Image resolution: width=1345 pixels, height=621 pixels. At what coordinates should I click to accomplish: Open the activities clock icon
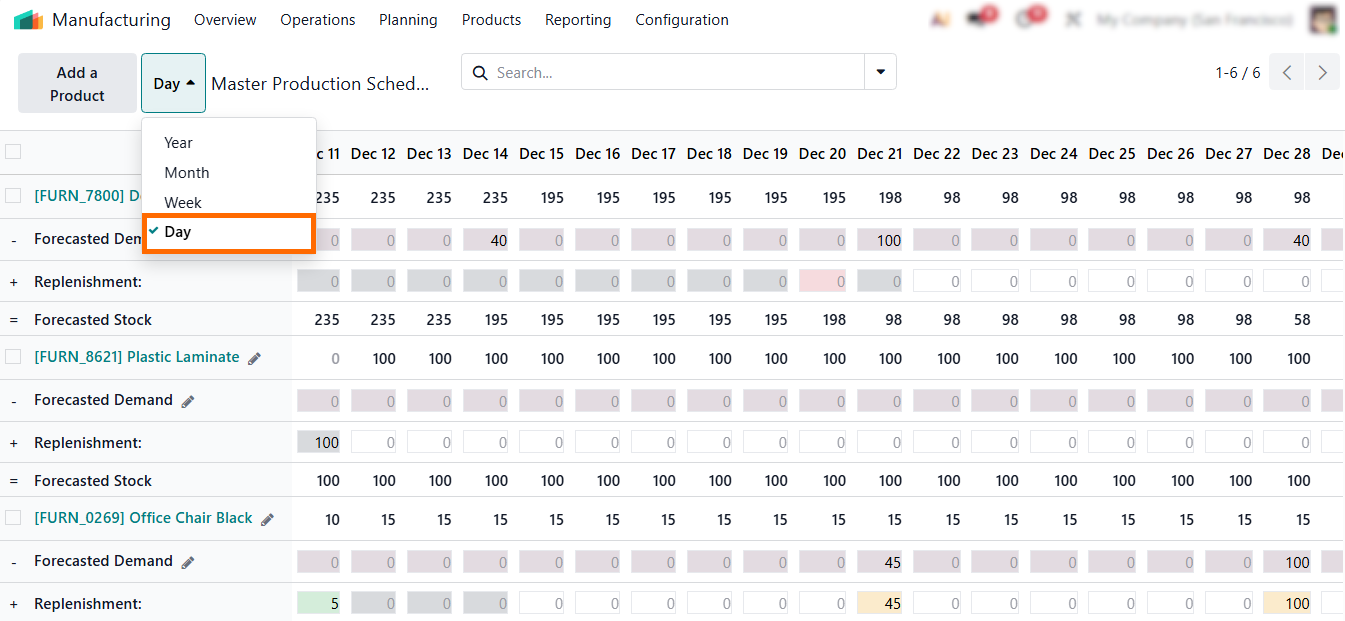click(1026, 20)
